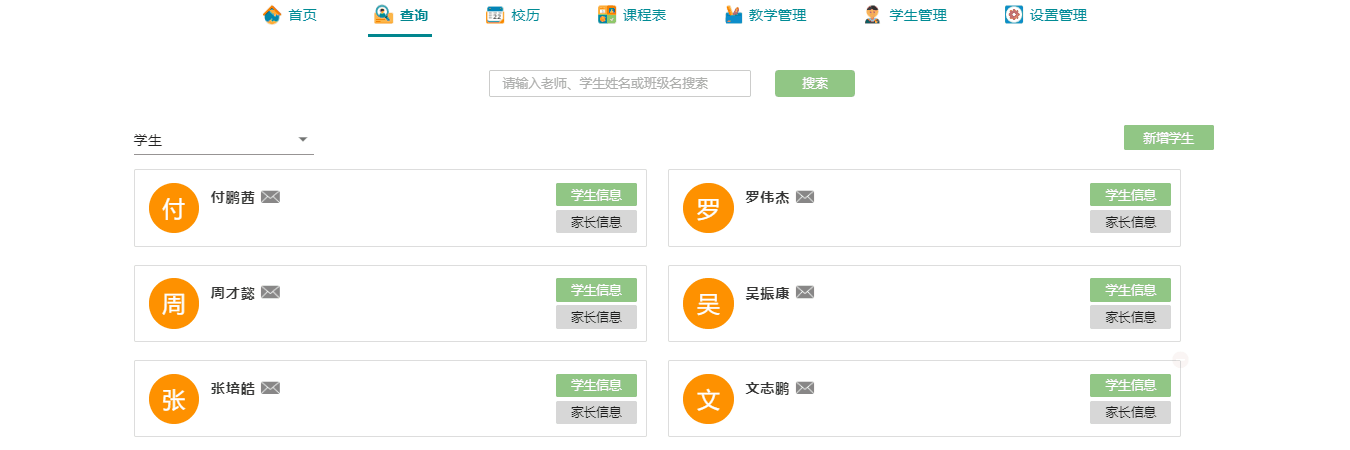This screenshot has height=450, width=1350.
Task: Click the mail icon beside 张培皓
Action: tap(270, 388)
